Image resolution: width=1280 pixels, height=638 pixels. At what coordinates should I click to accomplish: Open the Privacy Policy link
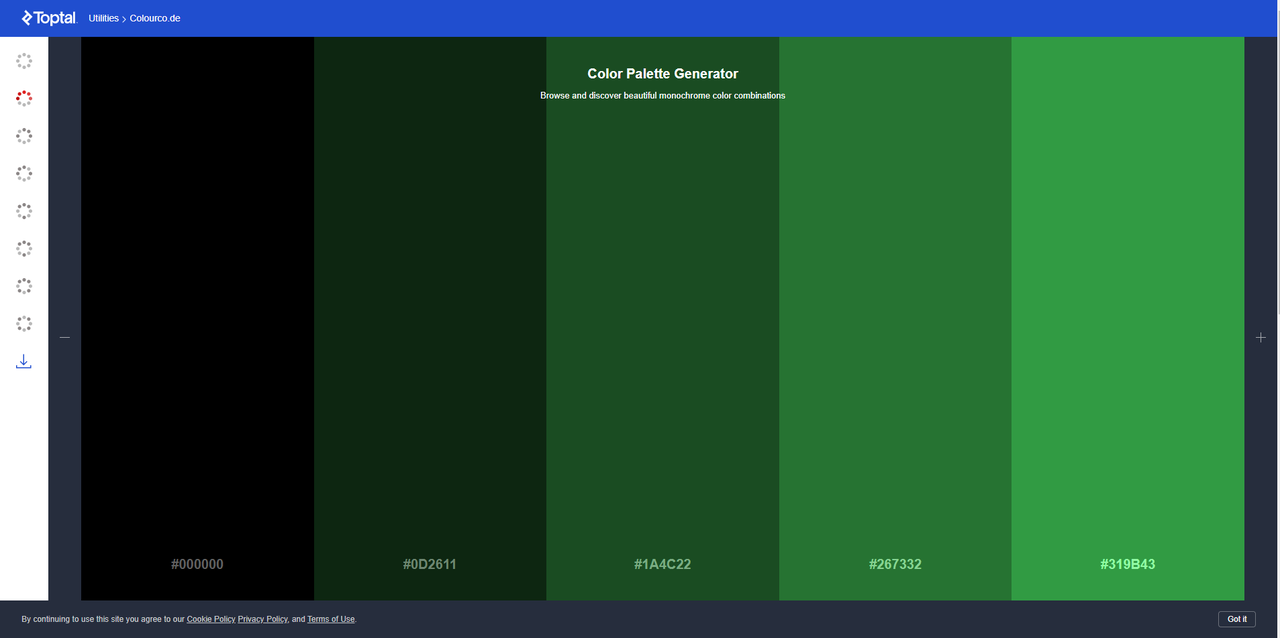(x=263, y=619)
